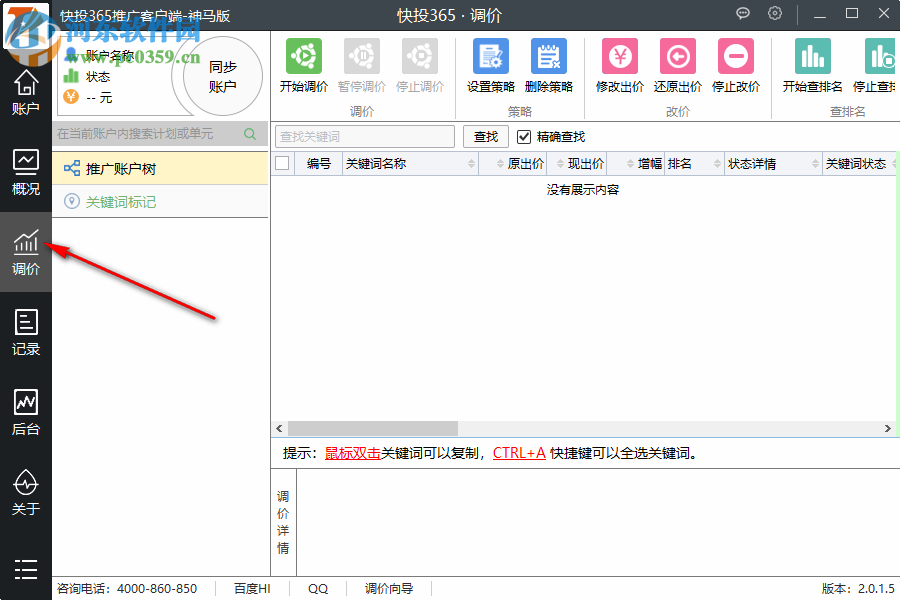Click the 版本: 2.0.1.5 version text
This screenshot has height=600, width=900.
pos(858,589)
